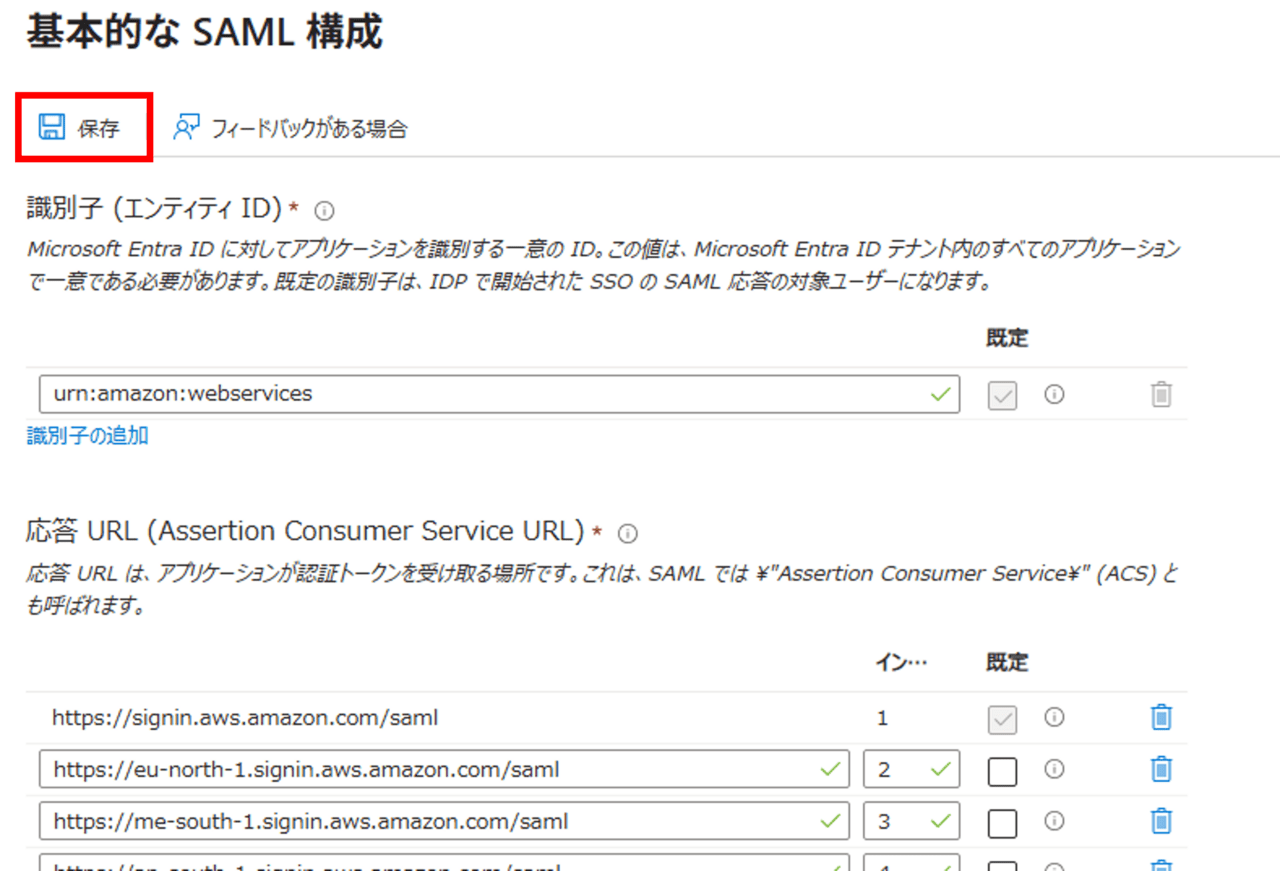Click the urn:amazon:webservices identifier input field

tap(480, 394)
